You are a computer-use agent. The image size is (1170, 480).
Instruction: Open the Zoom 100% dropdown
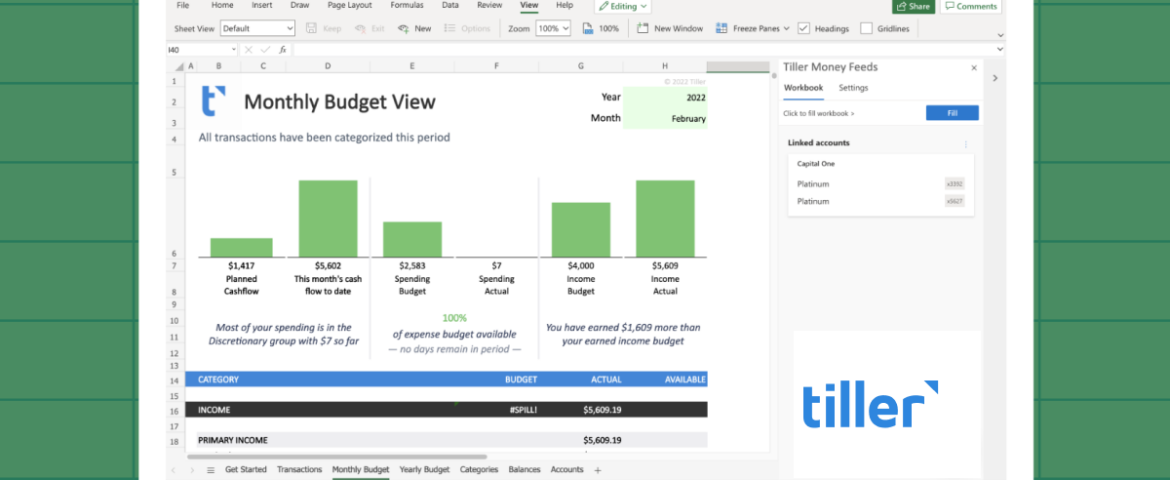click(x=553, y=28)
